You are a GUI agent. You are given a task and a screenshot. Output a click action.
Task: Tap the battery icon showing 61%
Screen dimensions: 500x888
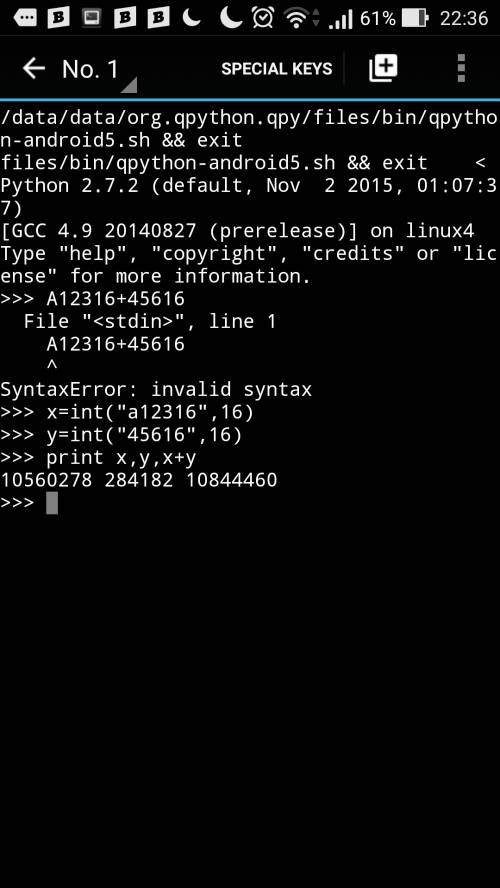[415, 18]
